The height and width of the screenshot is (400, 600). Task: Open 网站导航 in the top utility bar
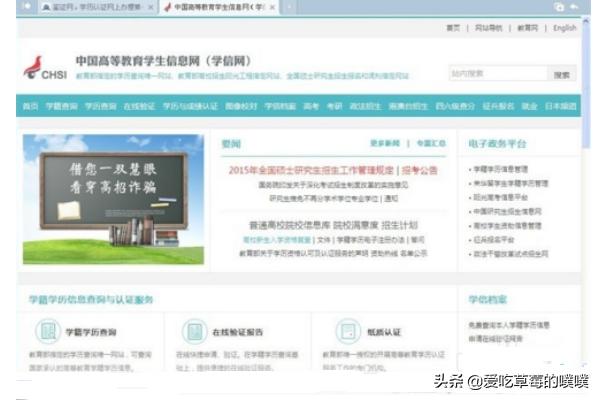(x=489, y=28)
